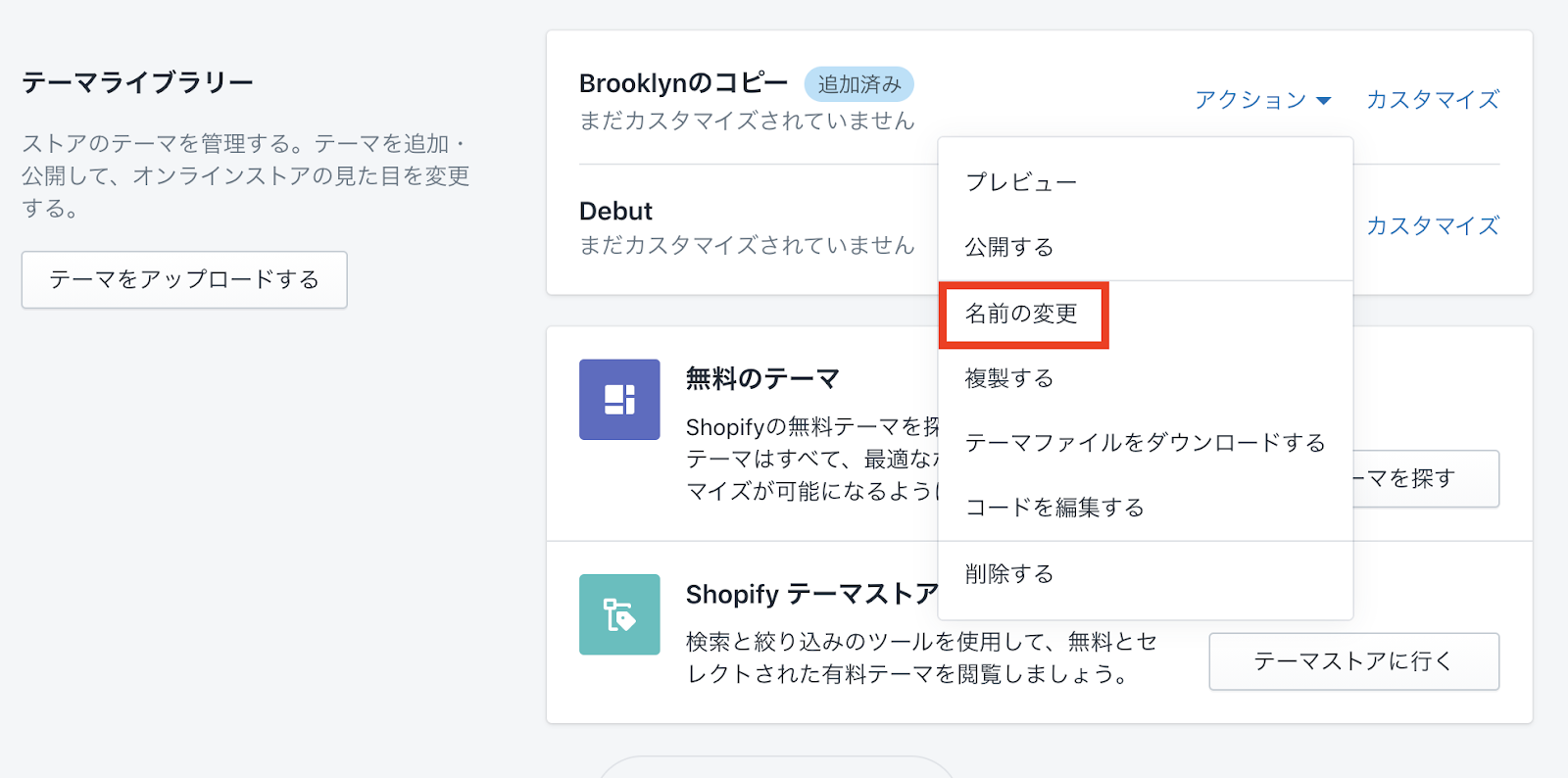Choose 公開する in the actions menu
This screenshot has width=1568, height=778.
tap(1009, 247)
